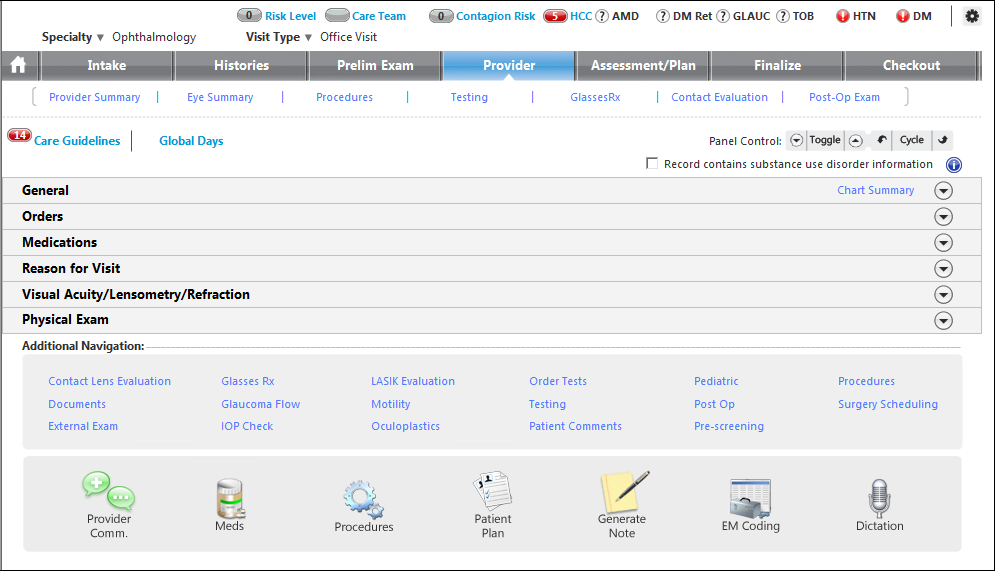This screenshot has height=571, width=995.
Task: Open the Surgery Scheduling navigation link
Action: [888, 404]
